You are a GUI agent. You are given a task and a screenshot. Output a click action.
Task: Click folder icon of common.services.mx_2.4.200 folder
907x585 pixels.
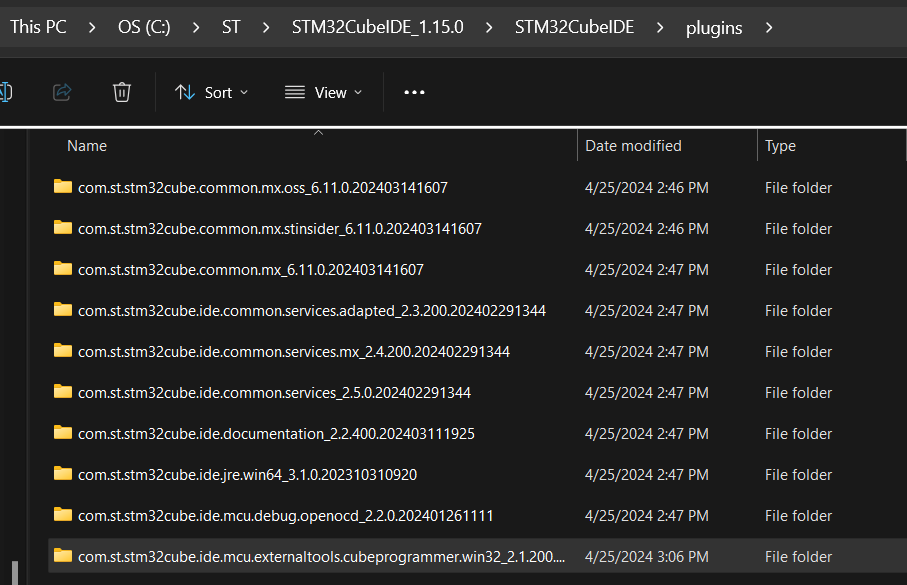pyautogui.click(x=62, y=351)
